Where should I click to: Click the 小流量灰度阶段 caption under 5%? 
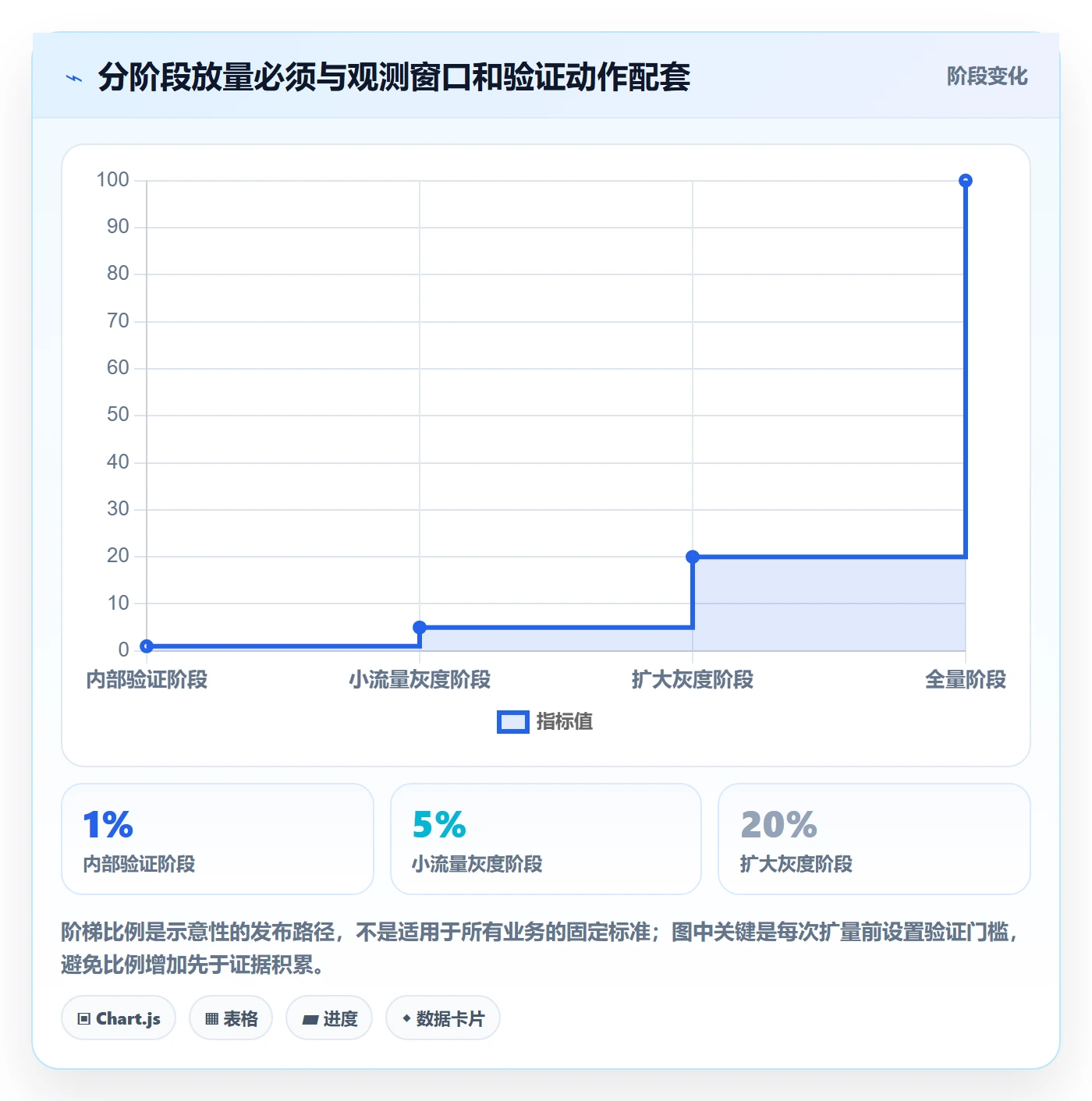coord(477,864)
